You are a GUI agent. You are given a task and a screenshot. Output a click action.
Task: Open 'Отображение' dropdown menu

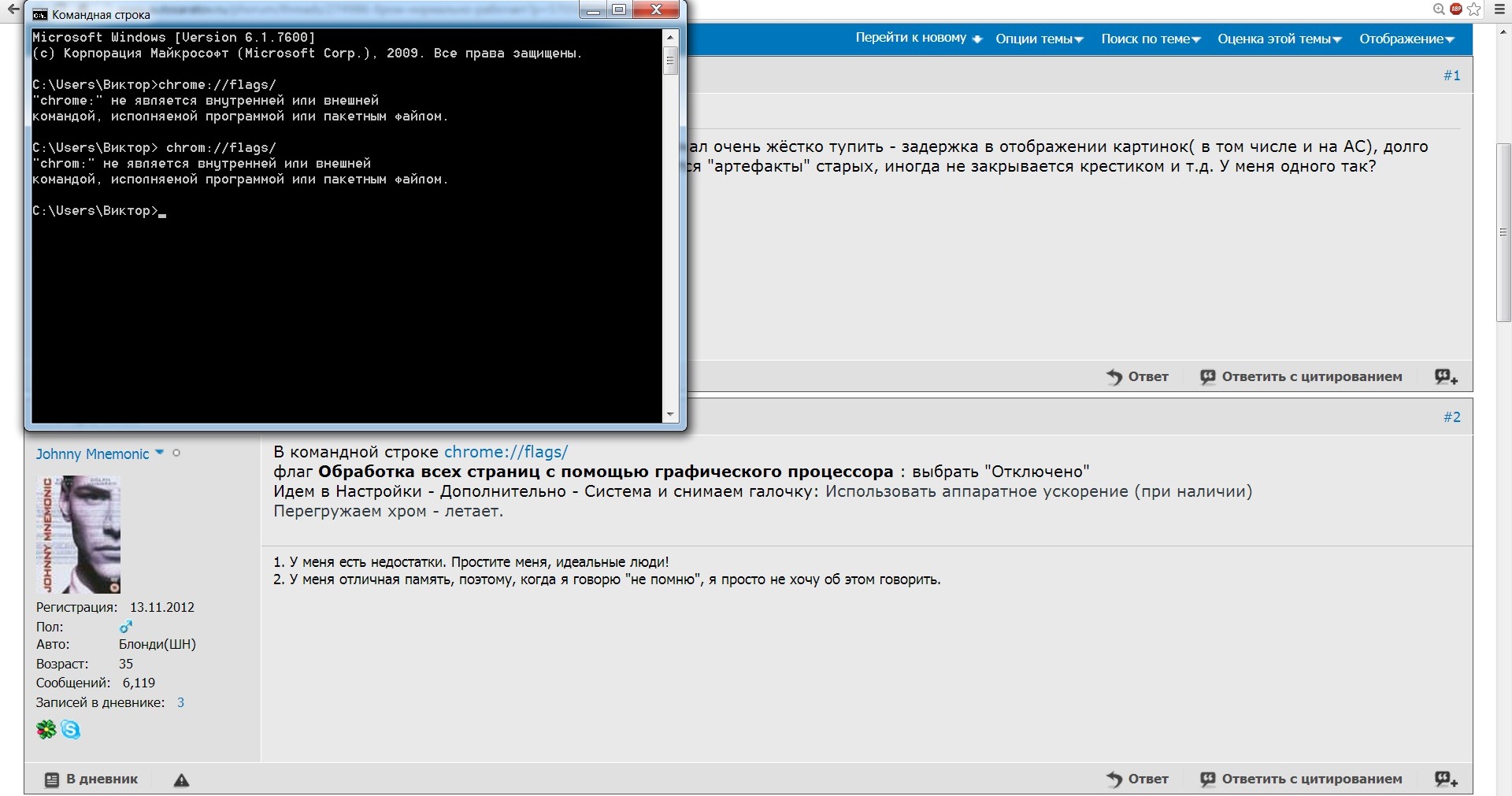(1406, 39)
